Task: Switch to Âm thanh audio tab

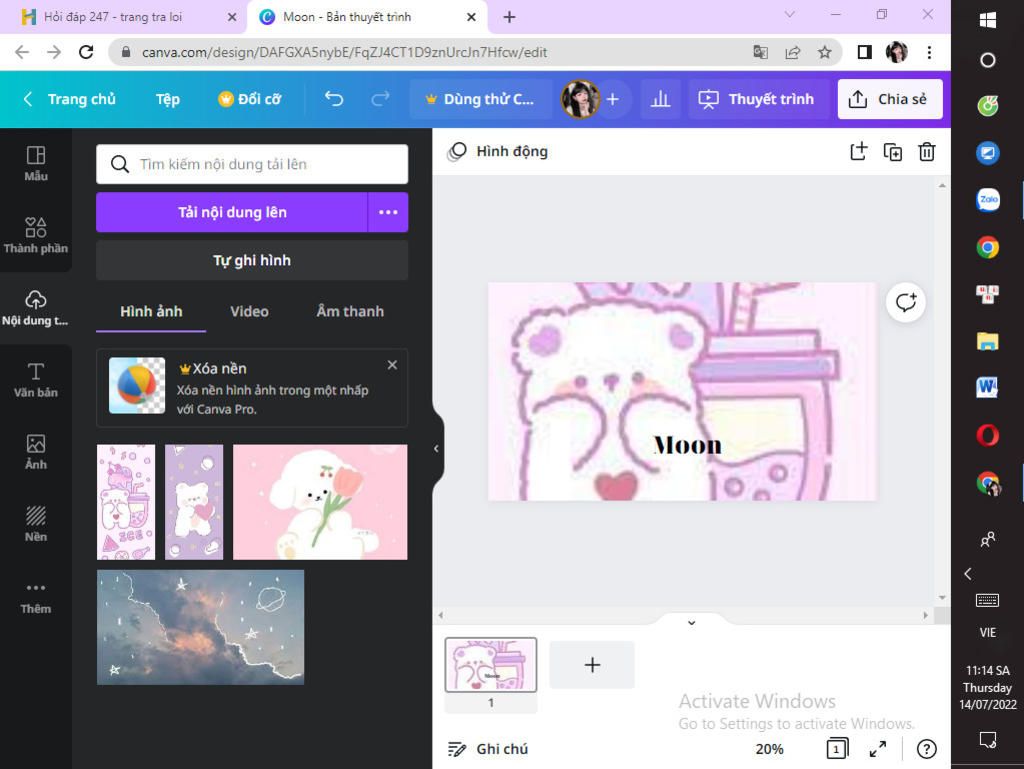Action: coord(350,311)
